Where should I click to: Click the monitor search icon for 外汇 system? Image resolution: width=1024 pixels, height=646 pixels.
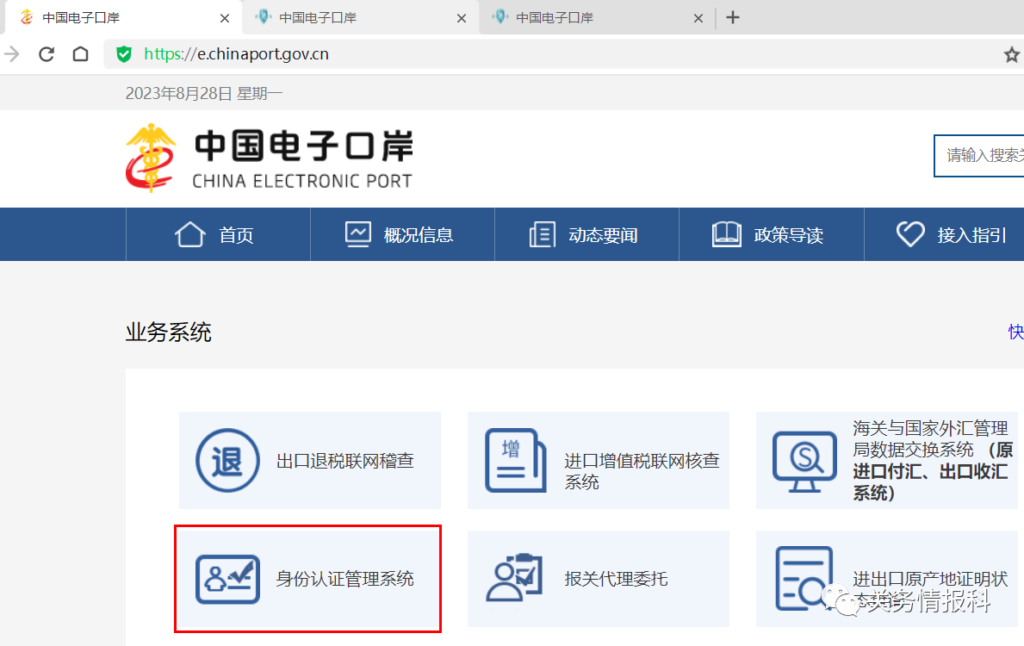[x=804, y=462]
